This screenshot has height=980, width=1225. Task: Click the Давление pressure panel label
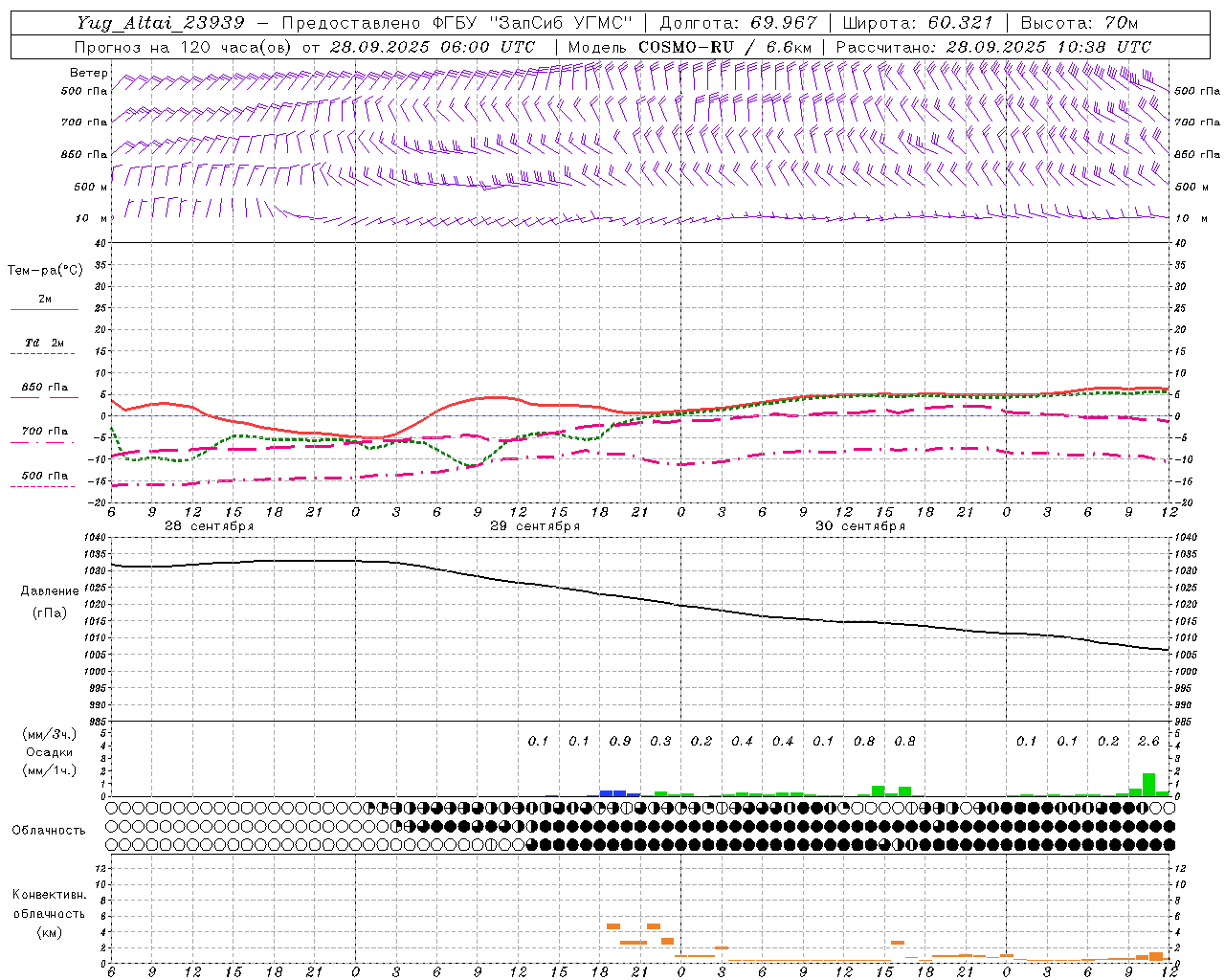[50, 591]
